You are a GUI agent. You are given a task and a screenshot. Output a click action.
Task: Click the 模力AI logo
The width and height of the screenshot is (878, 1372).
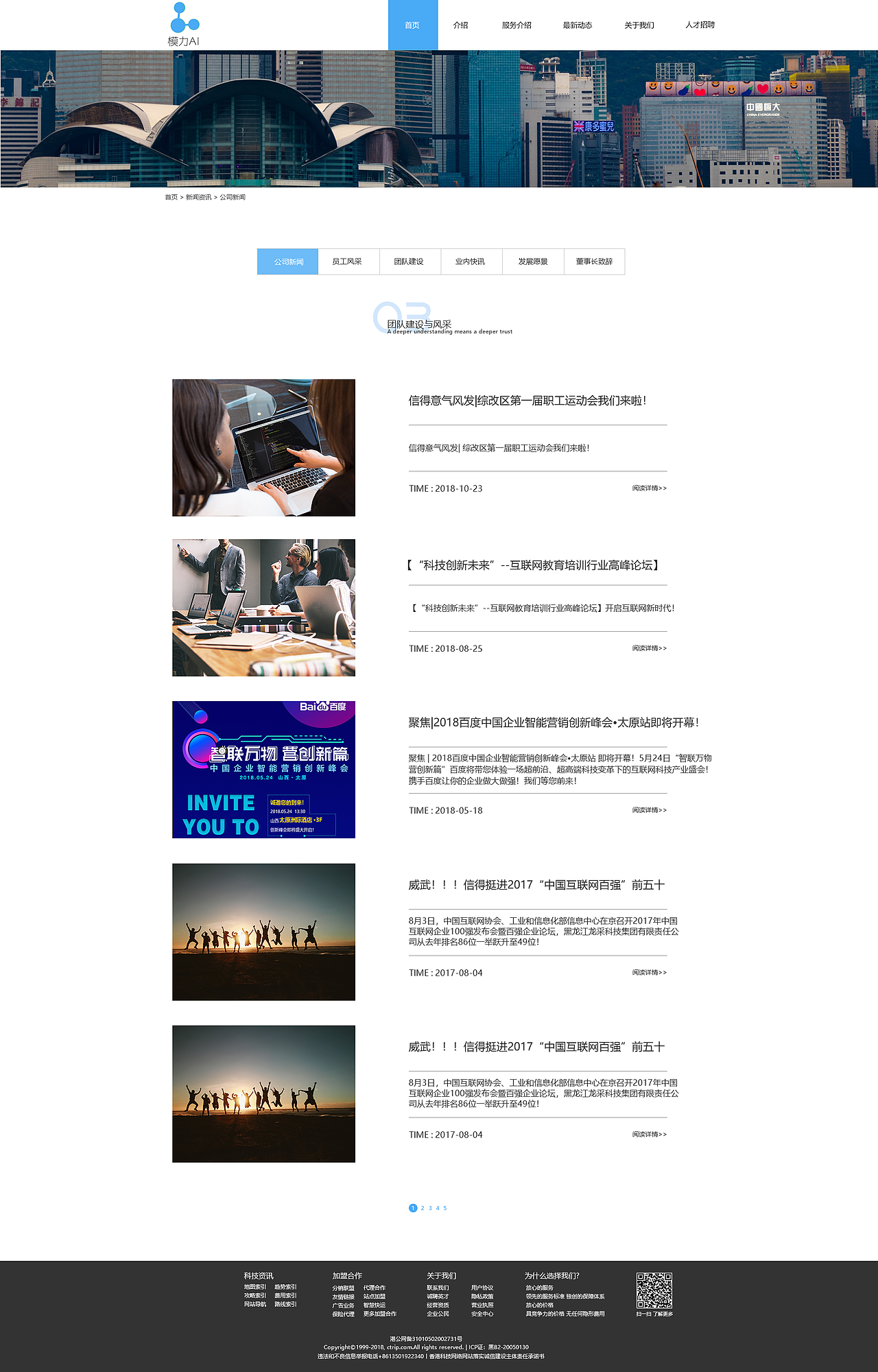point(184,25)
